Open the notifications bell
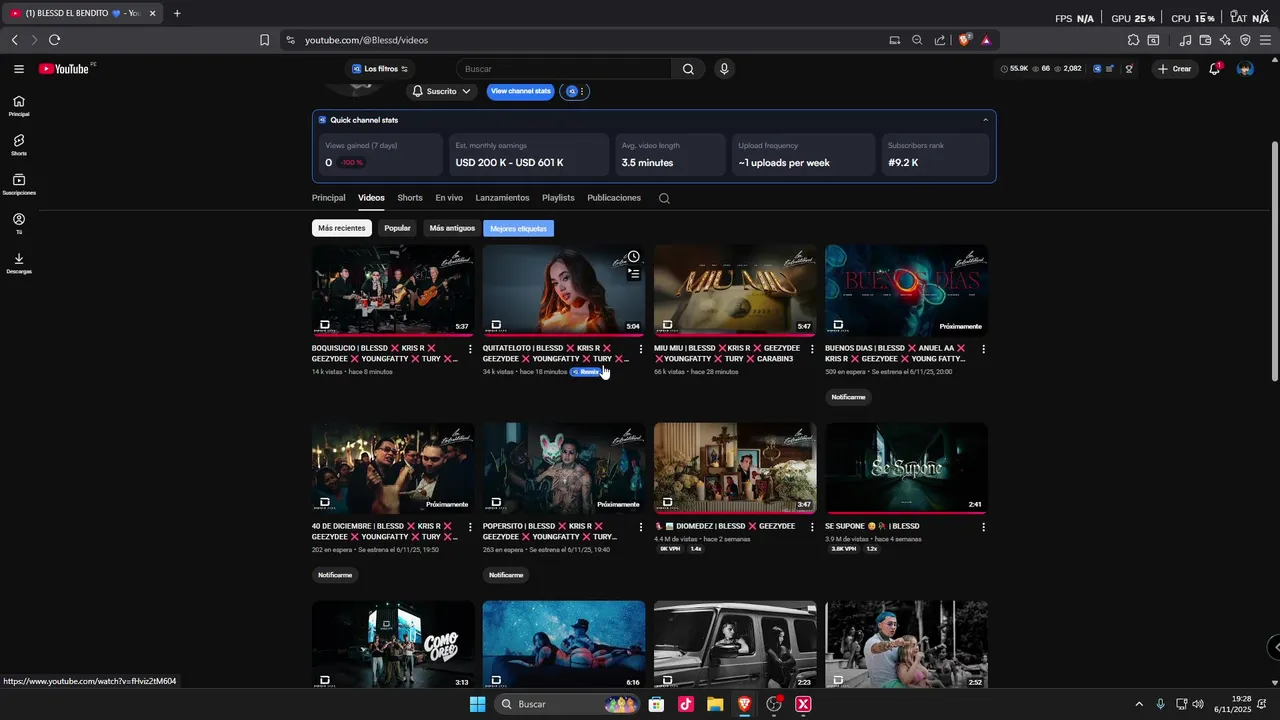 (x=1214, y=69)
